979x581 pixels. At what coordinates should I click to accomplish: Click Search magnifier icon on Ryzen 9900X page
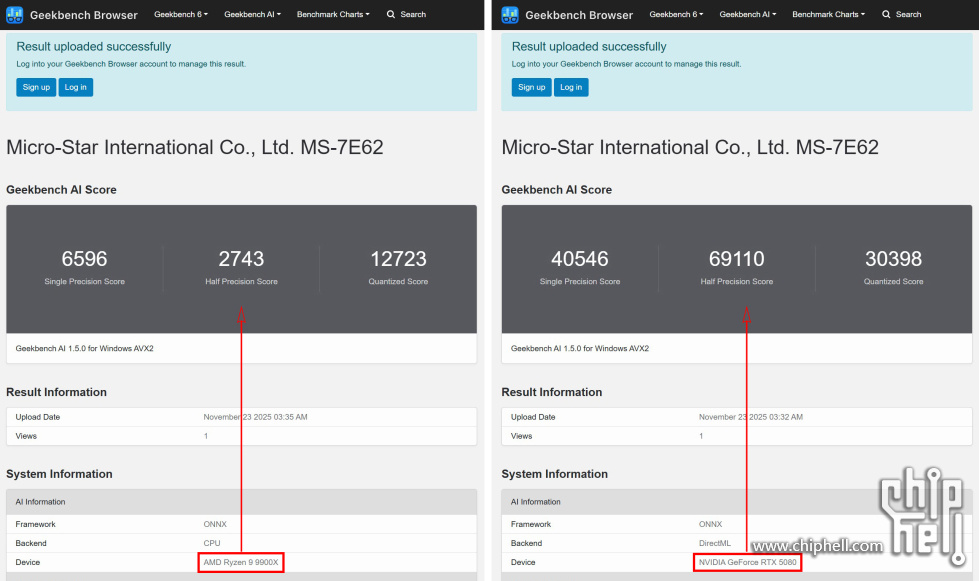click(391, 15)
